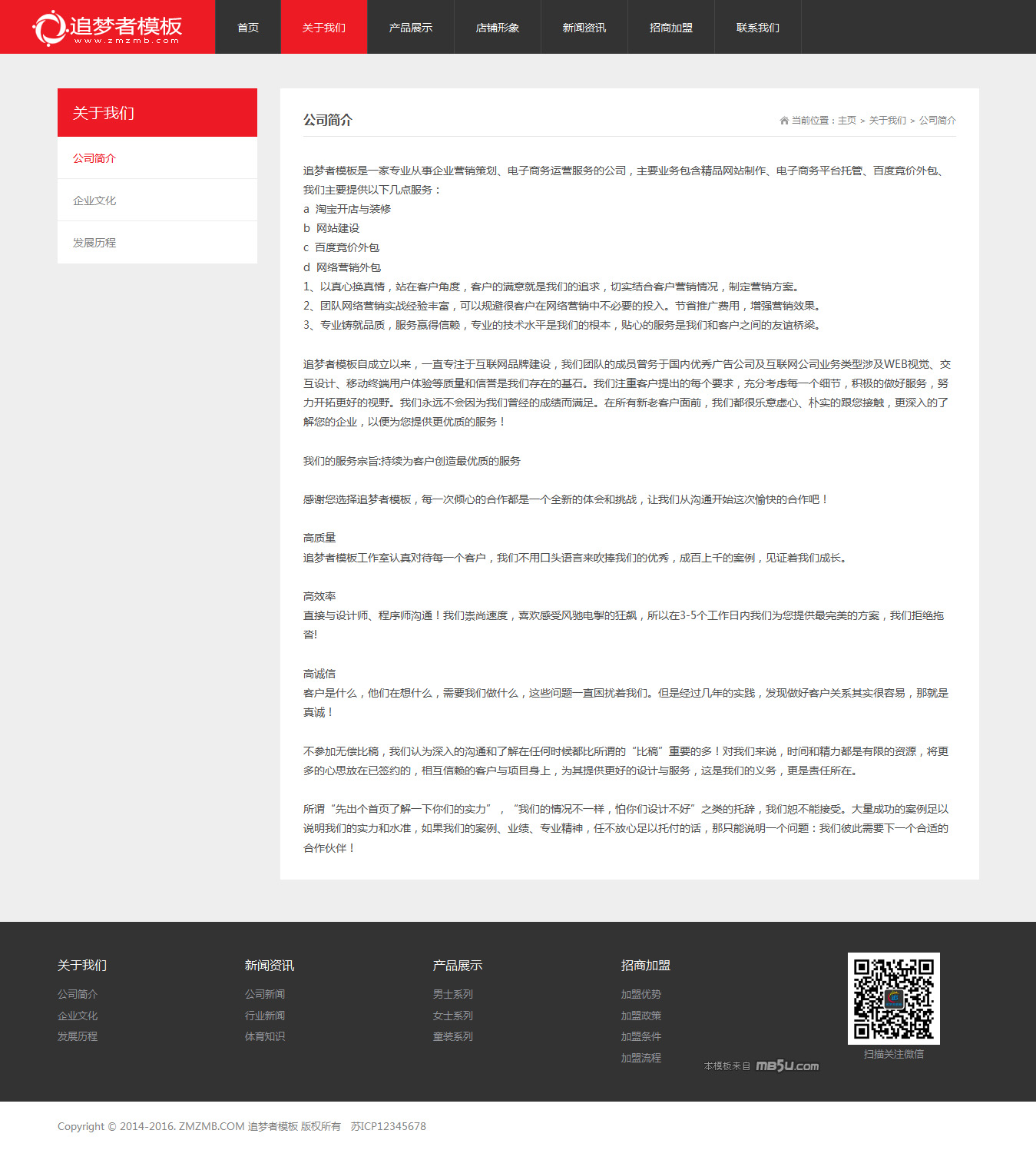Open the 加盟政策 footer link

coord(641,1016)
